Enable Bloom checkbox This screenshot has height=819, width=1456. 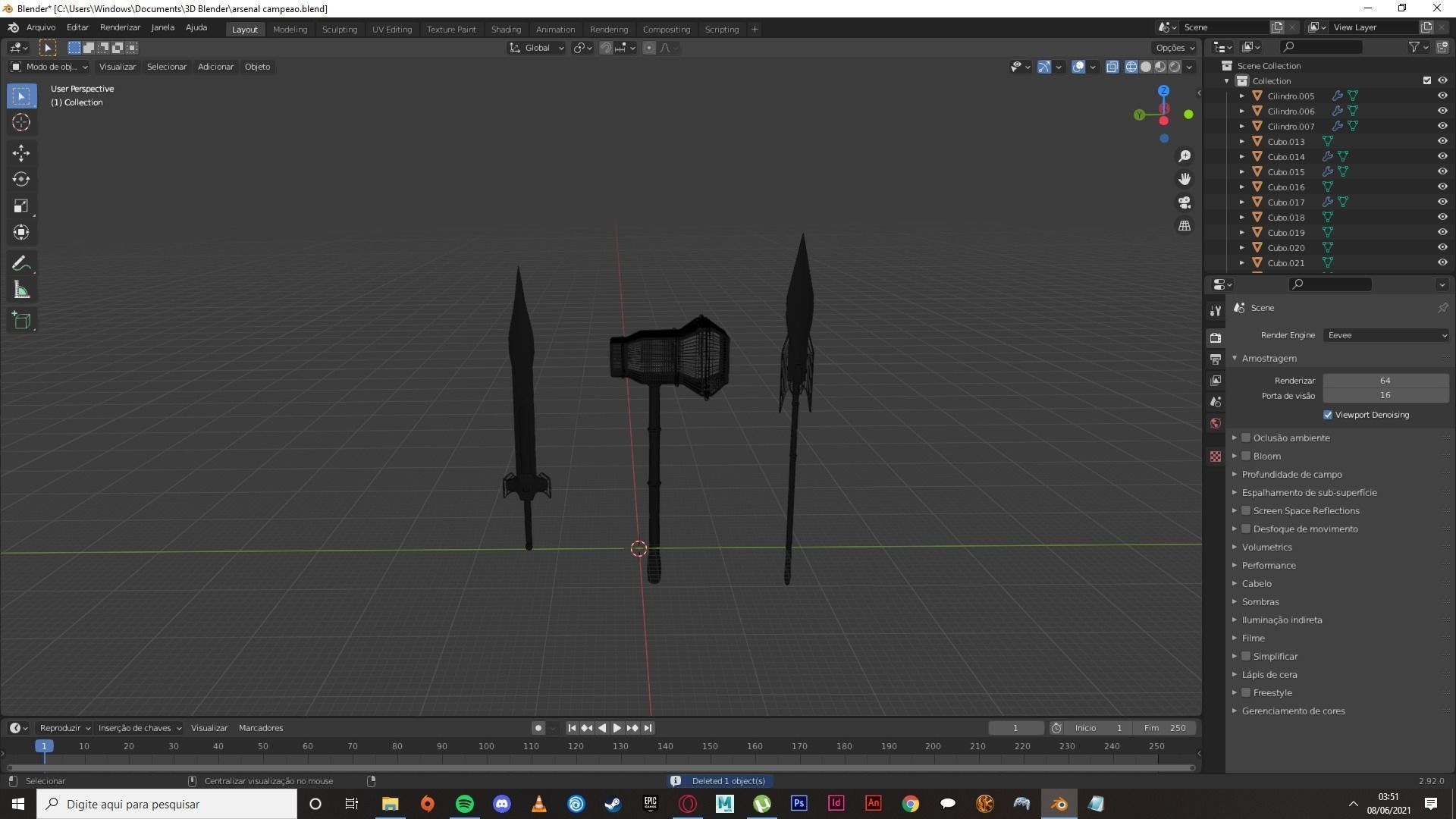pyautogui.click(x=1246, y=456)
